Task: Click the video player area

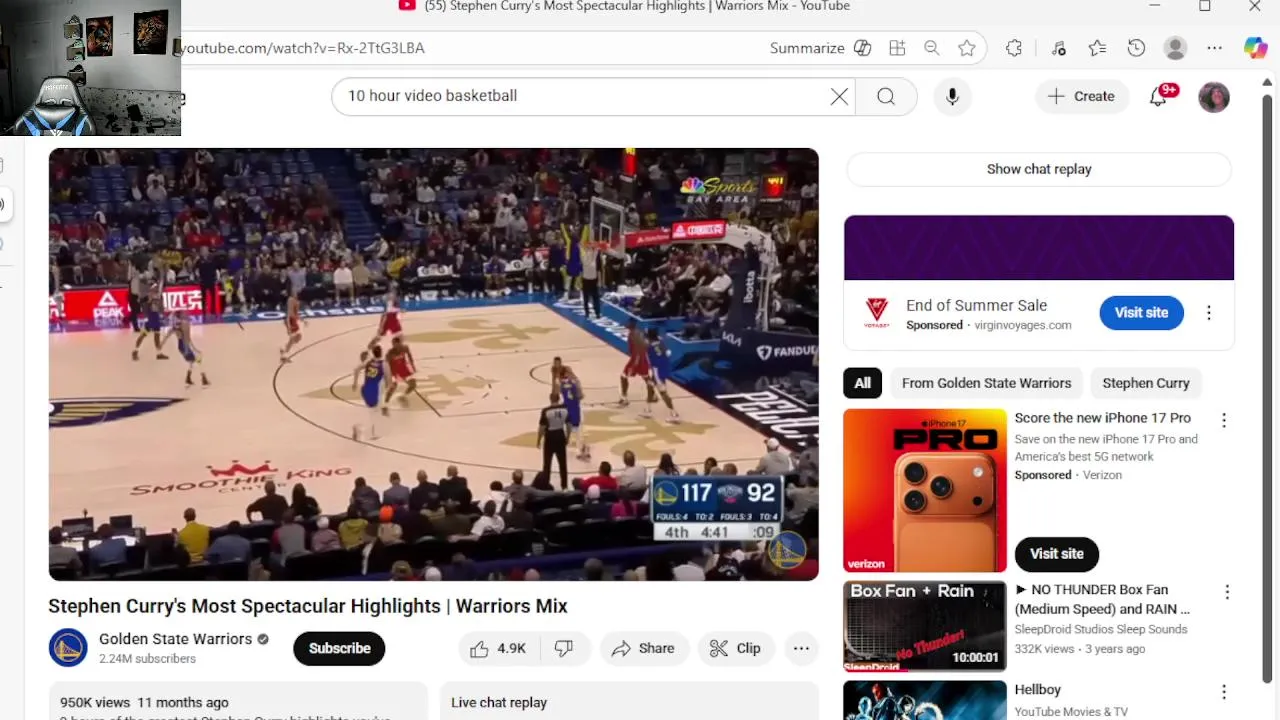Action: click(434, 364)
